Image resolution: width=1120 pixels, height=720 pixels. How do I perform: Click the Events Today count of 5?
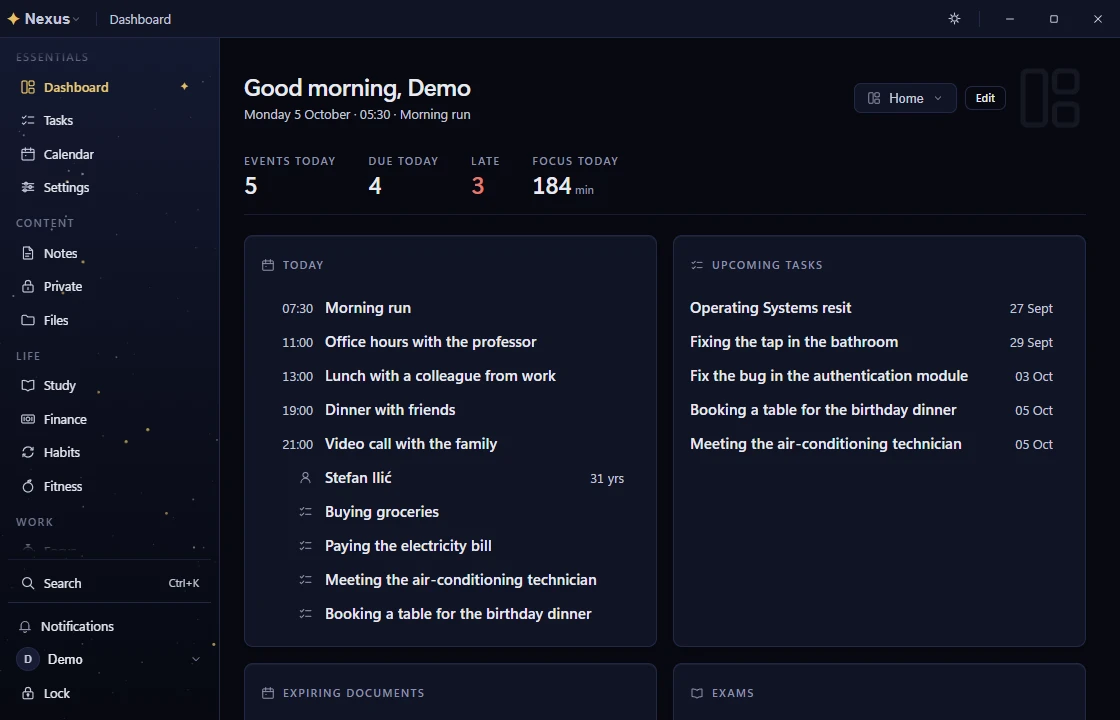click(x=251, y=186)
